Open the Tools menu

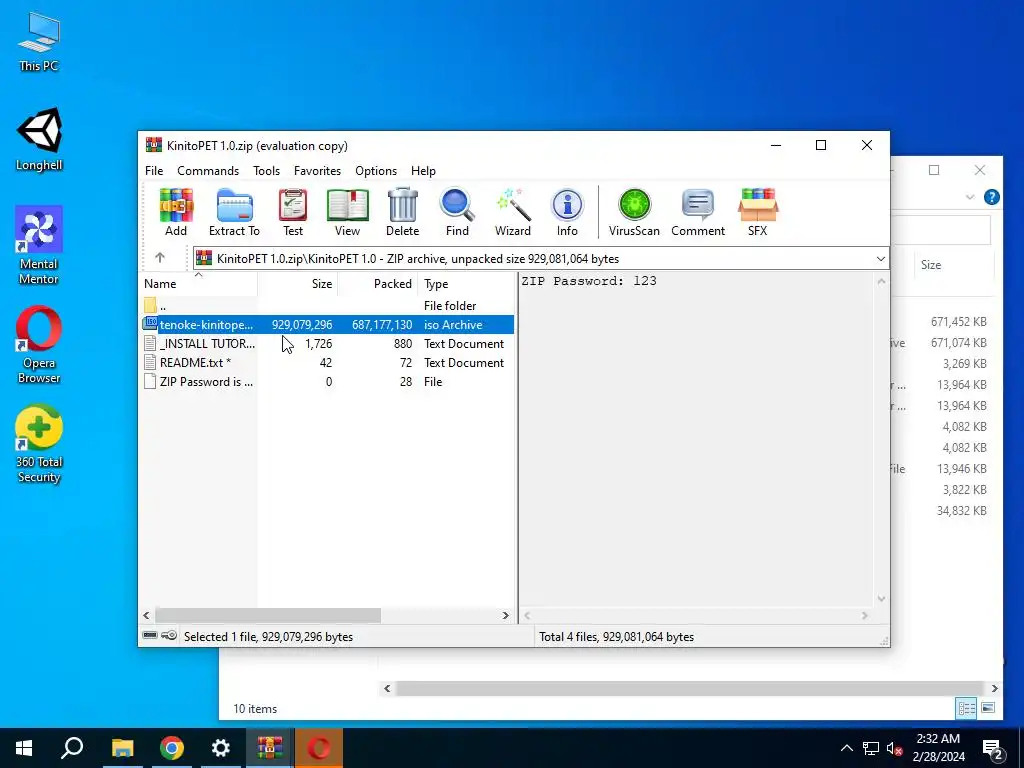click(x=266, y=170)
